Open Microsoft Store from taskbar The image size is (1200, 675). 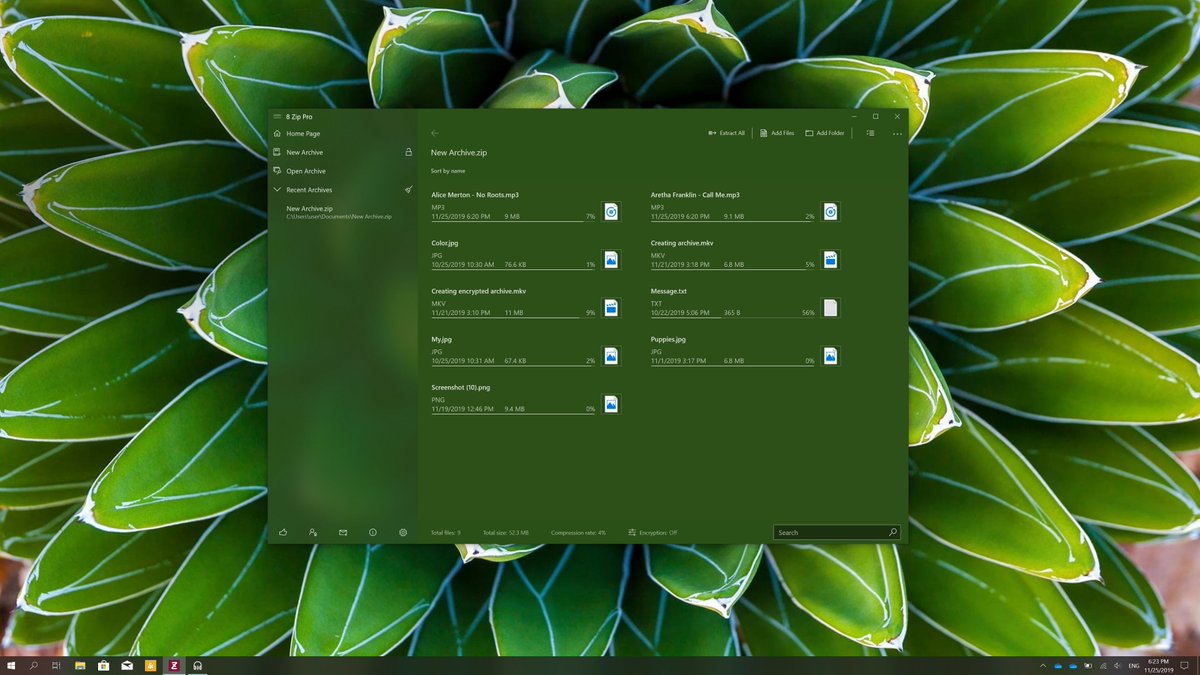coord(104,665)
